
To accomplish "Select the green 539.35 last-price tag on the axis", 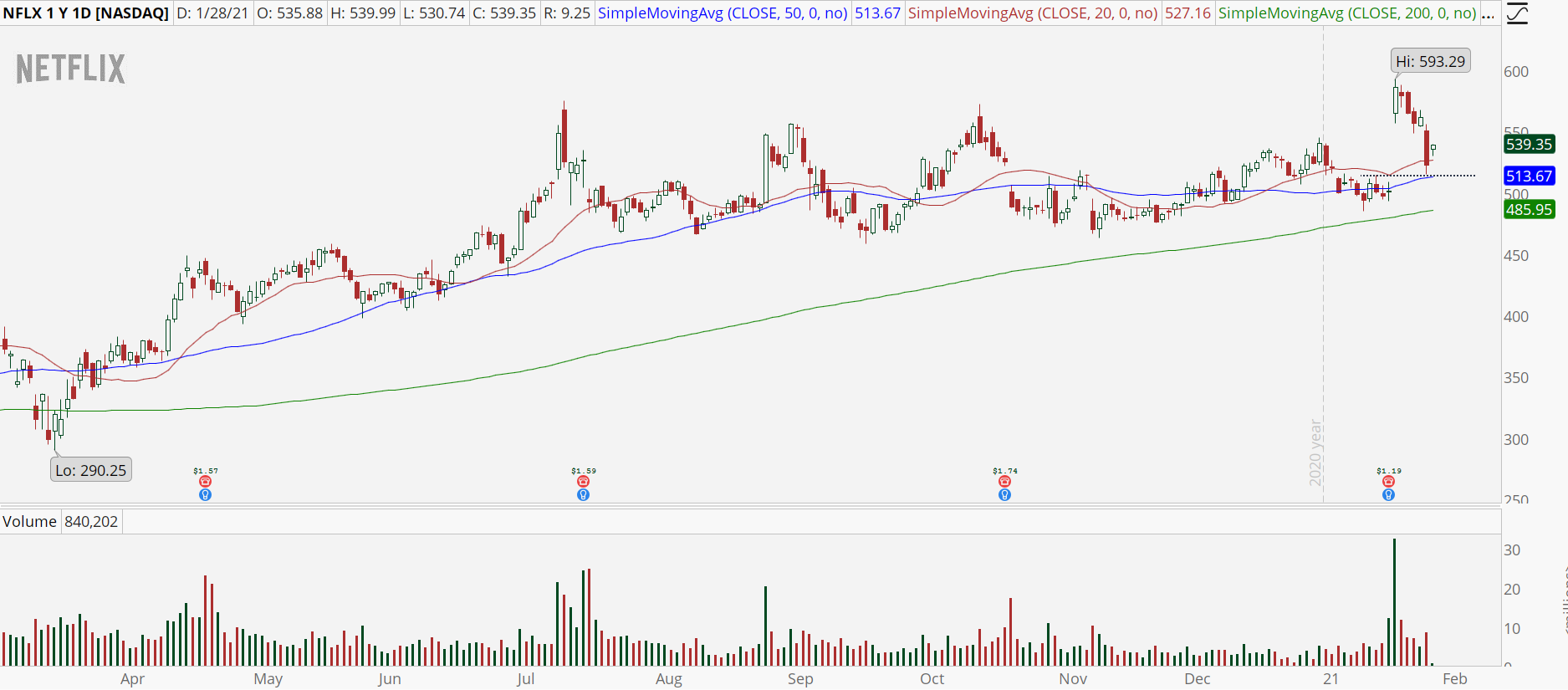I will coord(1529,144).
